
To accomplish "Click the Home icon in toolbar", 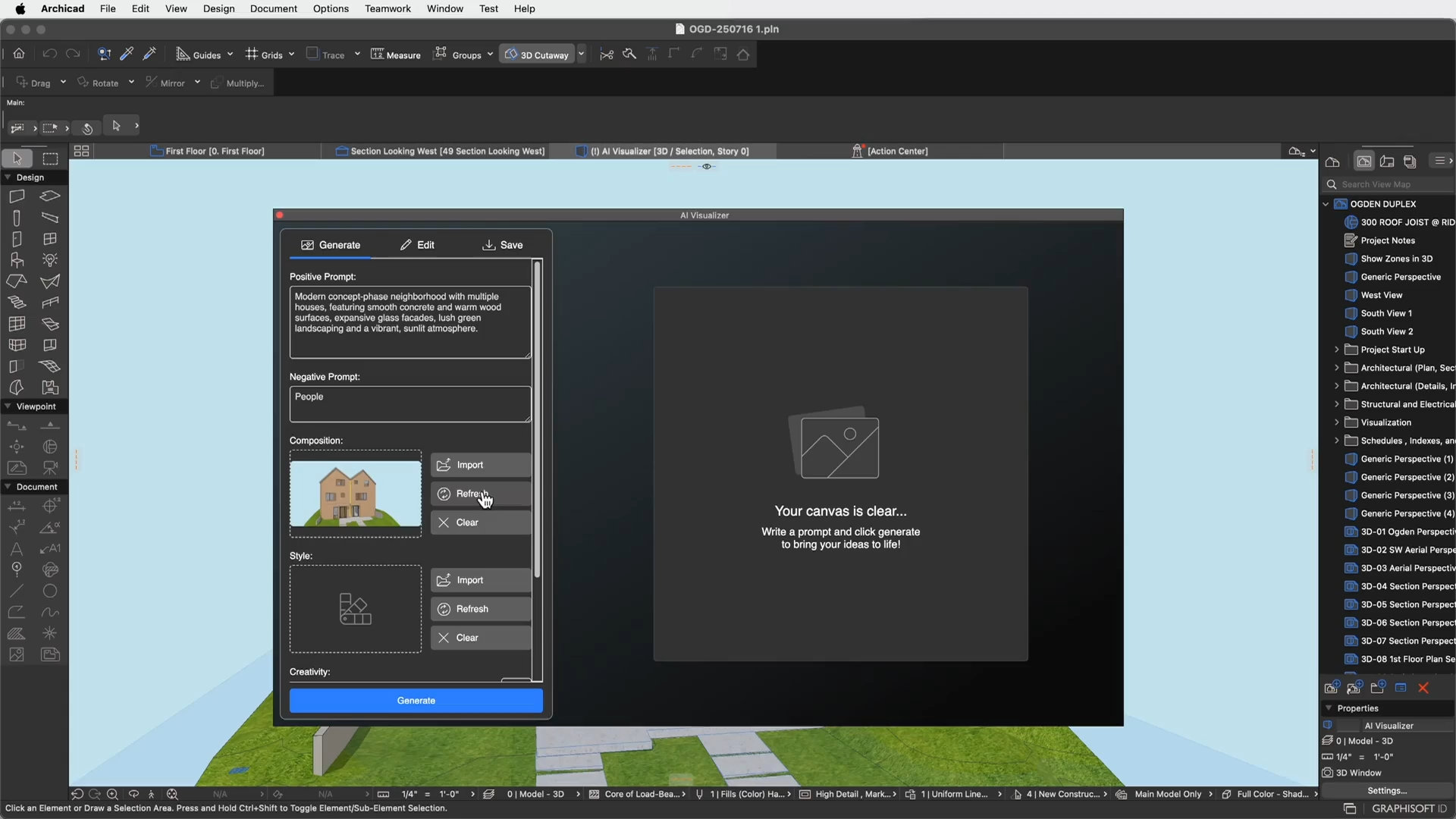I will [19, 54].
